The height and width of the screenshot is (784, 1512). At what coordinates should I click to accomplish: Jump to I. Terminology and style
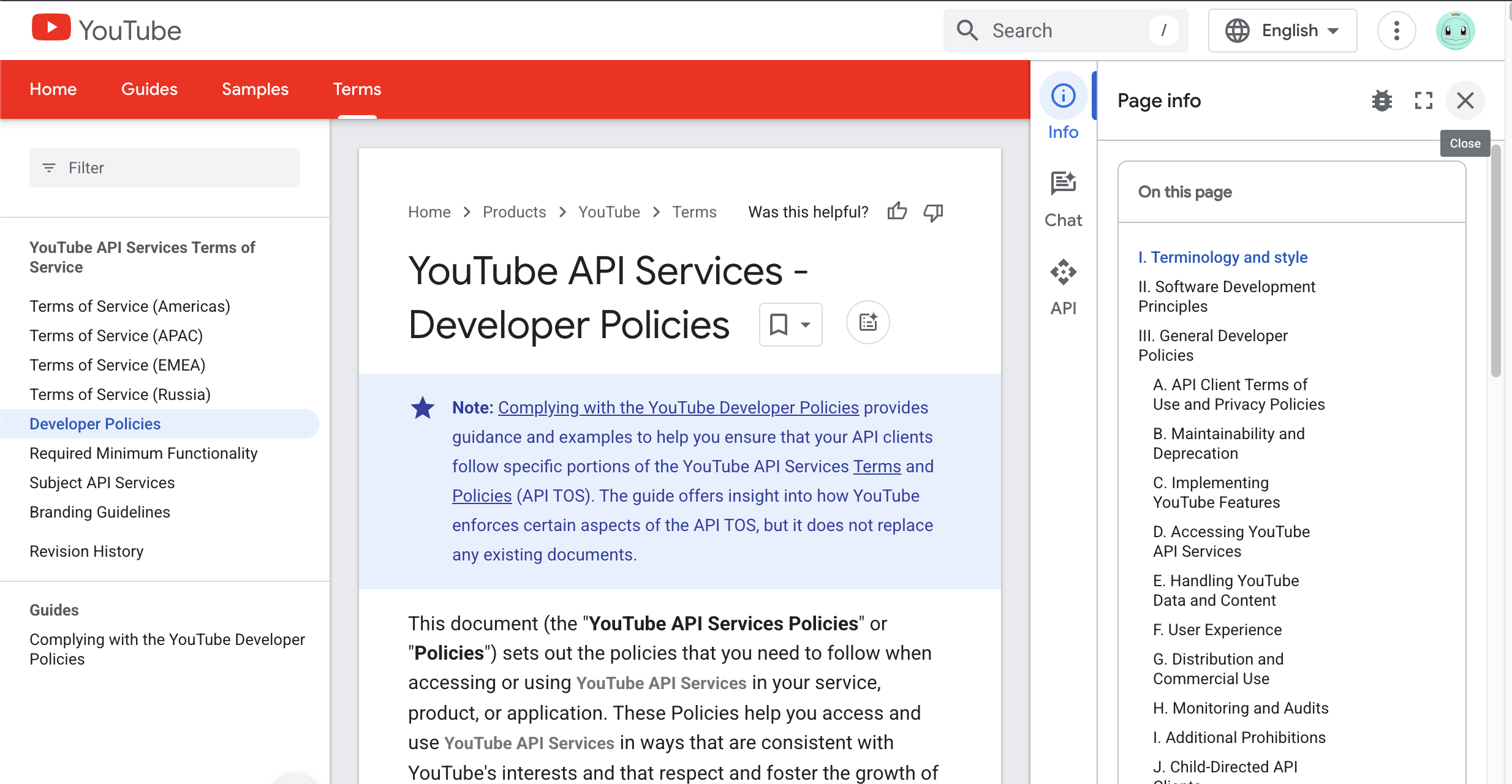[1223, 257]
